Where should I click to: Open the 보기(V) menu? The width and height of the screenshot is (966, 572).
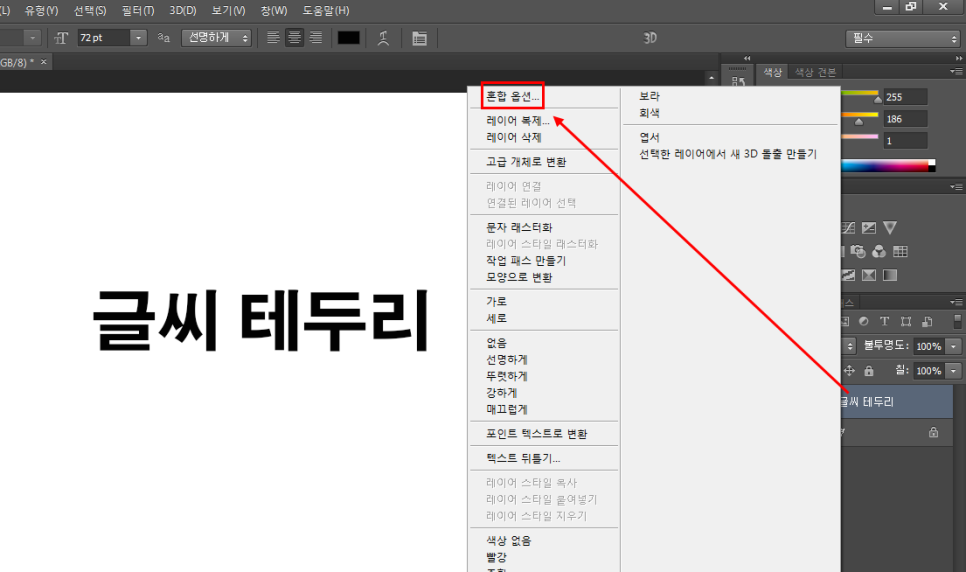click(228, 10)
